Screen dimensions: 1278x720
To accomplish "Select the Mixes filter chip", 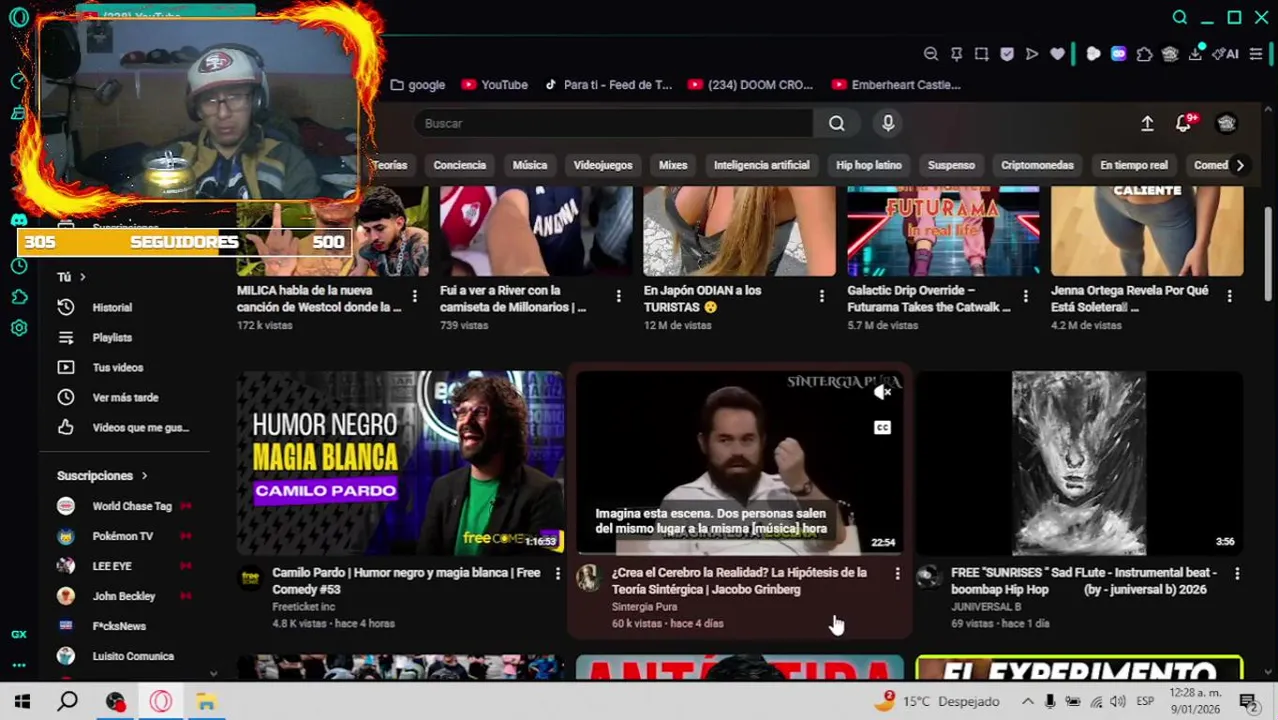I will [x=673, y=165].
